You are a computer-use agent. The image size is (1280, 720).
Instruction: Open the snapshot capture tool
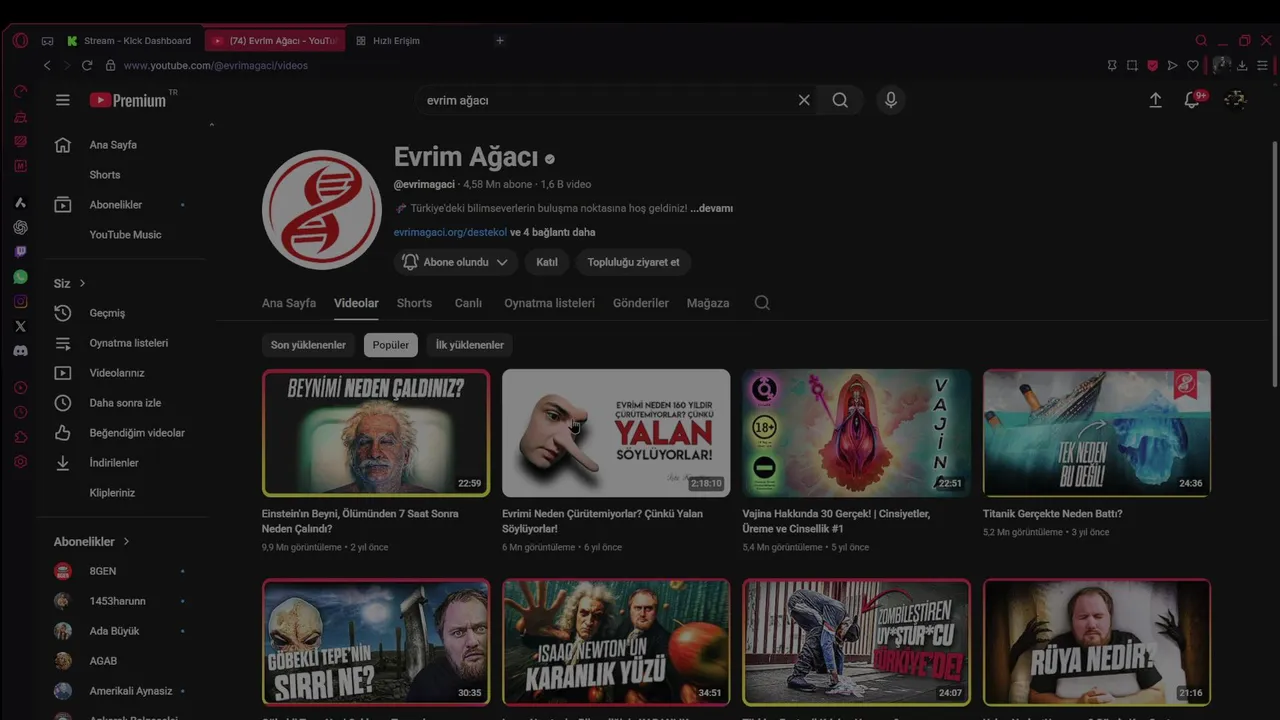click(x=1132, y=65)
